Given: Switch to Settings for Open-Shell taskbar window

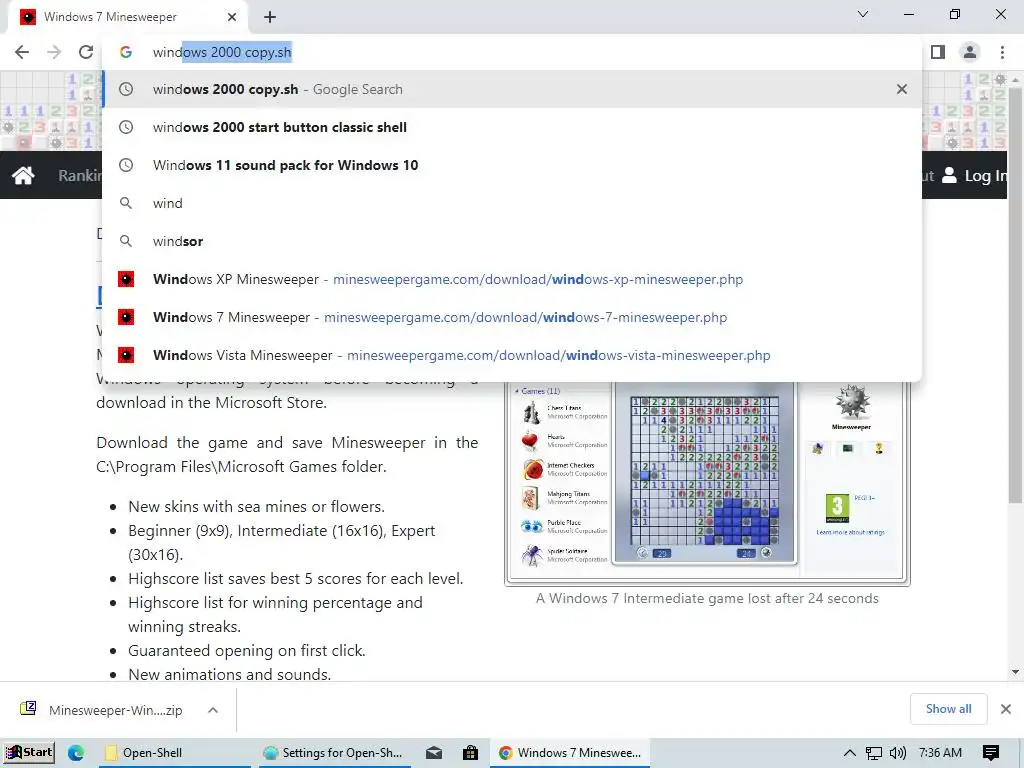Looking at the screenshot, I should 335,753.
